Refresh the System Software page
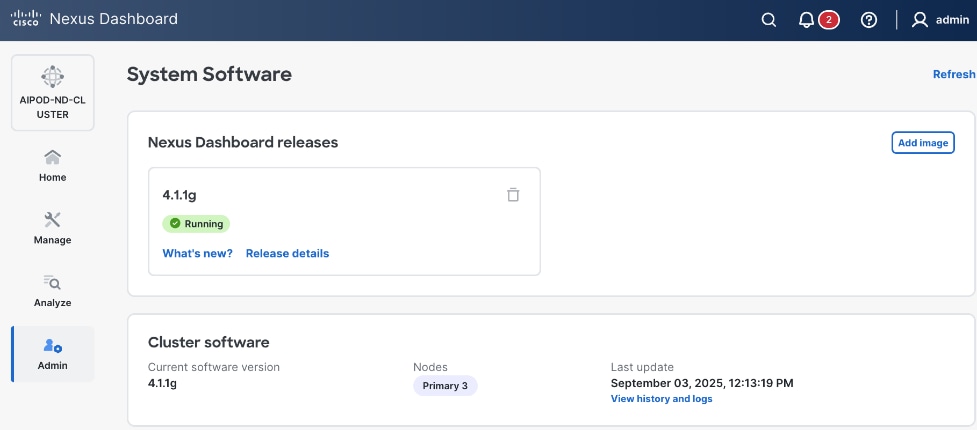 (x=953, y=74)
